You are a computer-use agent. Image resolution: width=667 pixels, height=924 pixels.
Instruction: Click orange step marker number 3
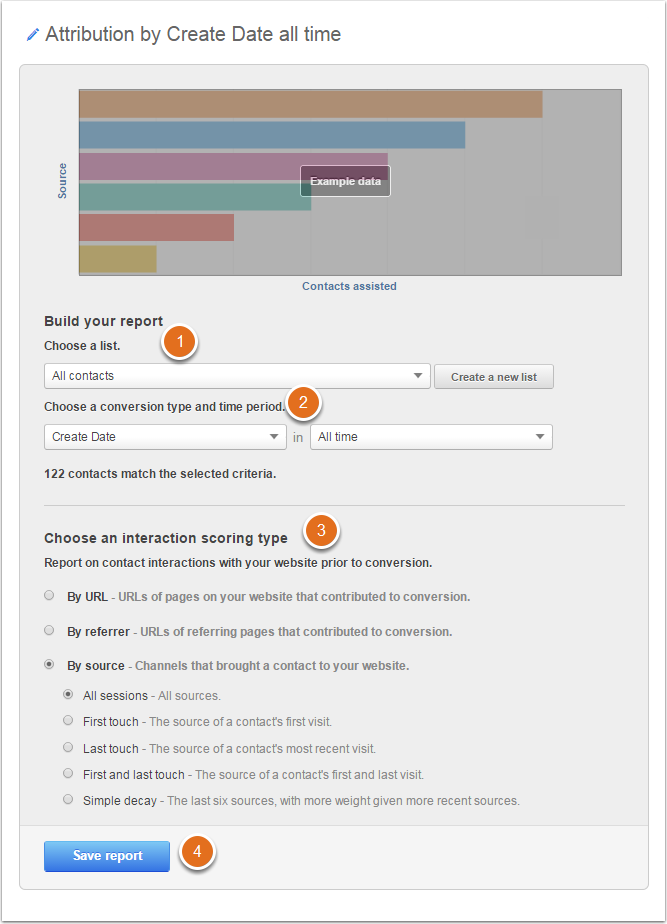click(x=321, y=531)
